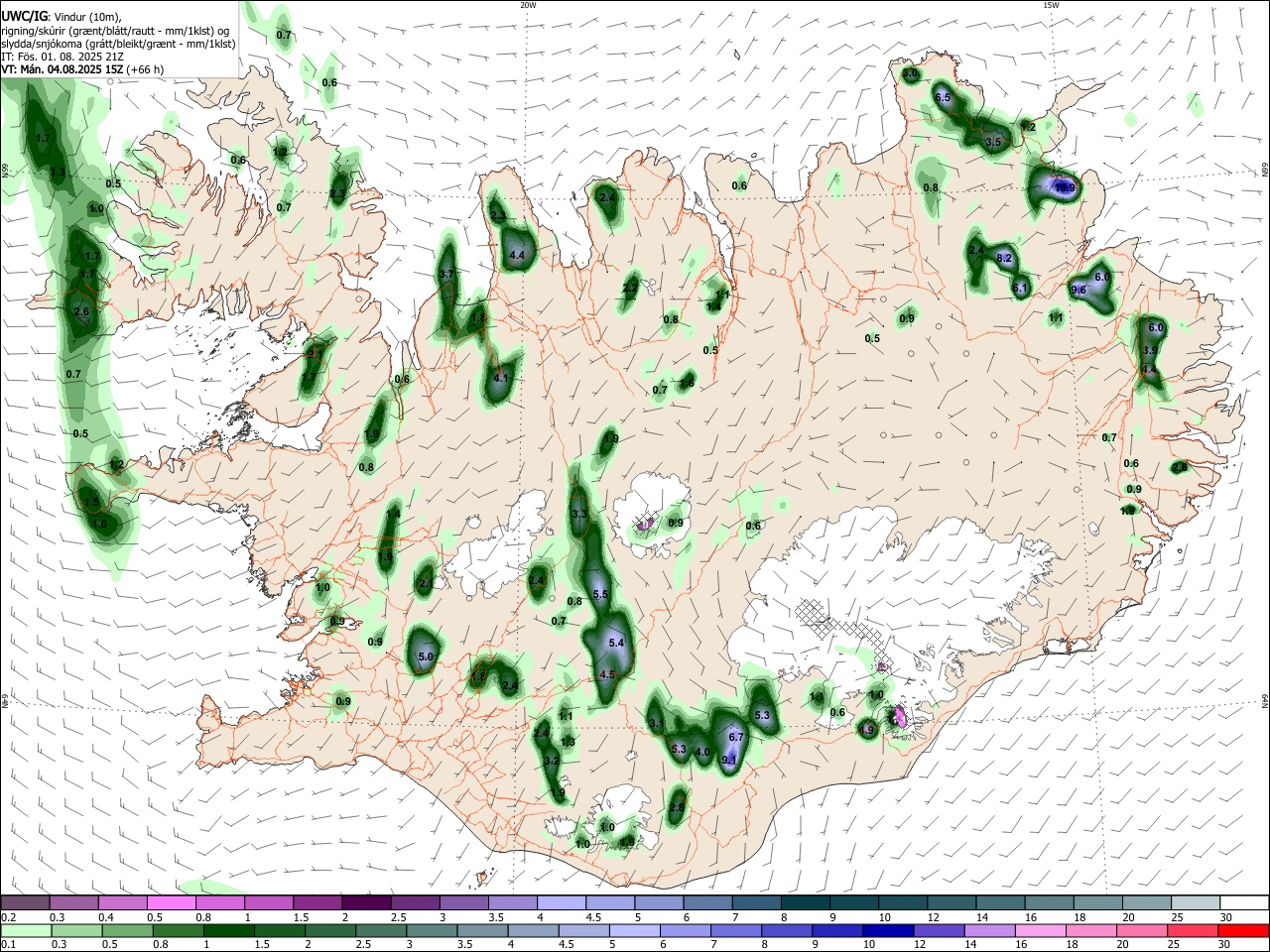Click the cross-hatched area on the glacier
1270x952 pixels.
(846, 633)
